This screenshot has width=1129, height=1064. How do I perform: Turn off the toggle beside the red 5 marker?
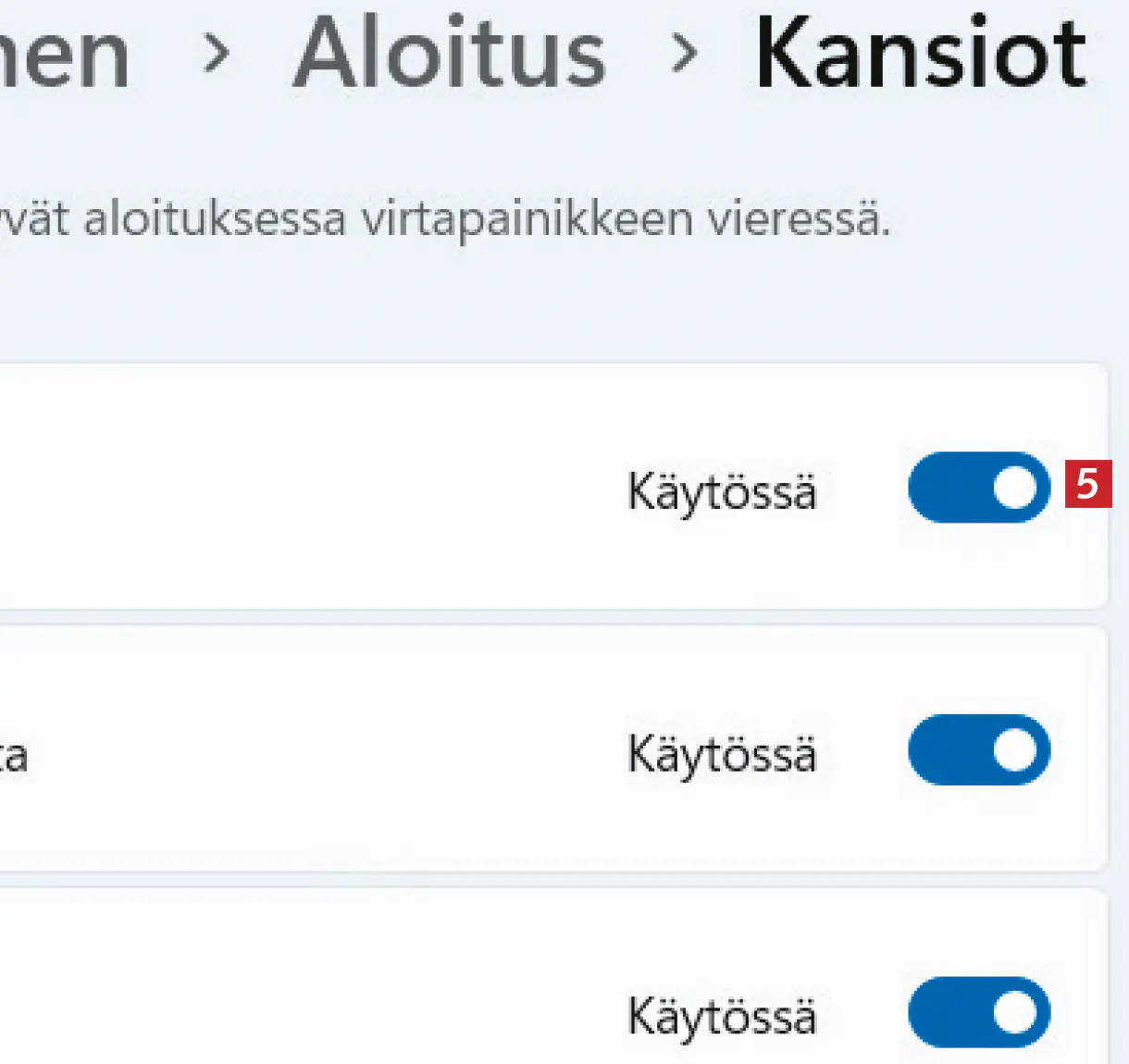978,488
